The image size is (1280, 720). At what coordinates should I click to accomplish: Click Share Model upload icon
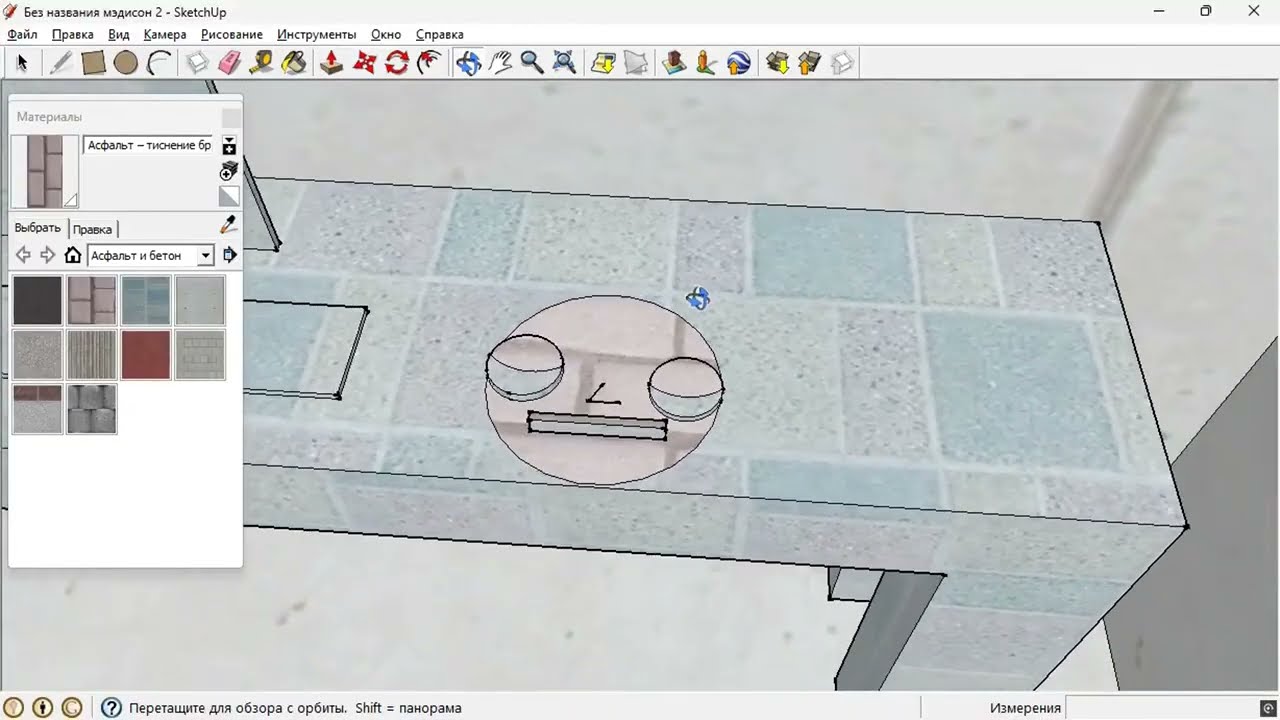coord(810,63)
